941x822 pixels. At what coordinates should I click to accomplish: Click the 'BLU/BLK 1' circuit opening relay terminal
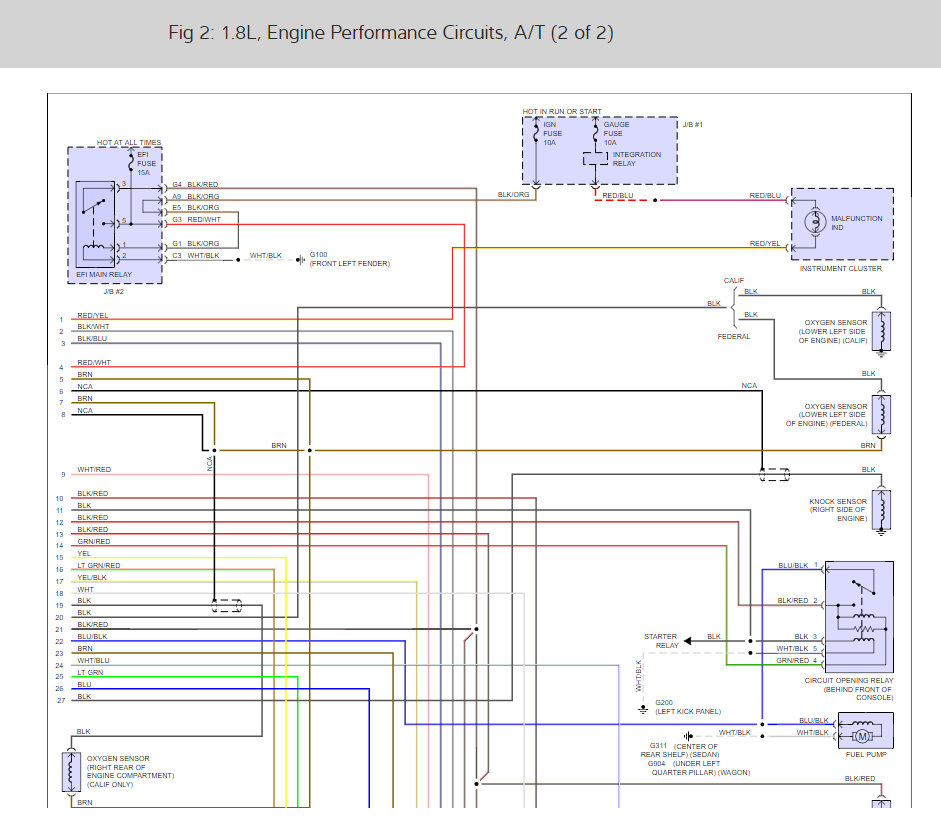(798, 566)
